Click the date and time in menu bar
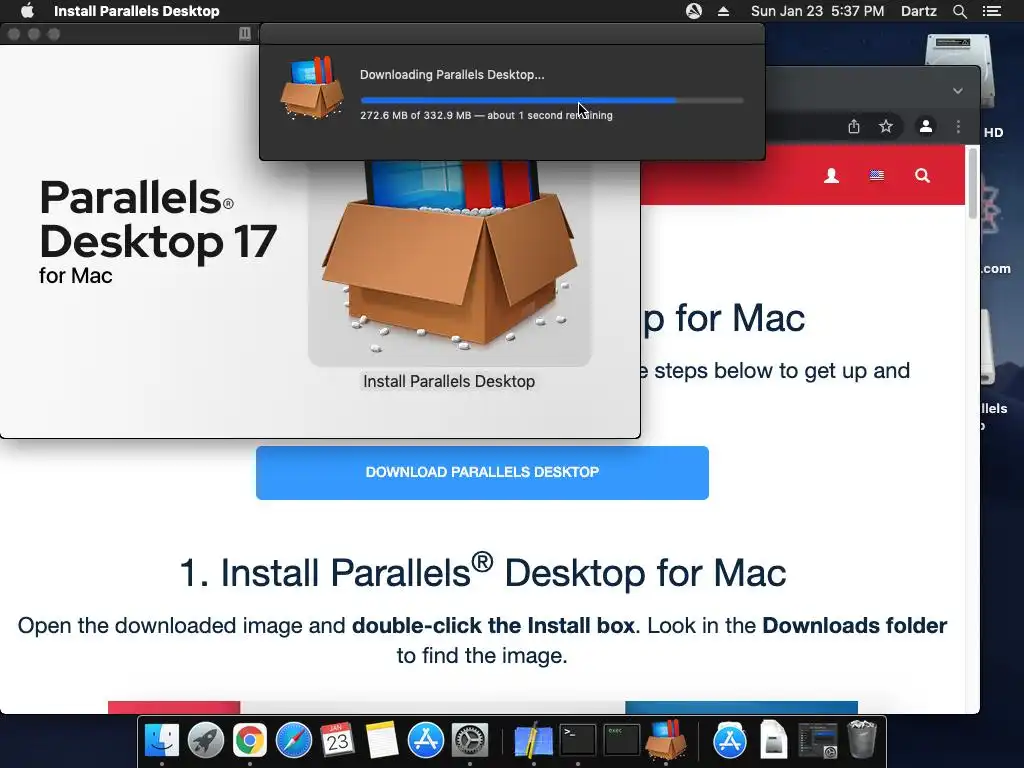Screen dimensions: 1024x768 [x=817, y=11]
